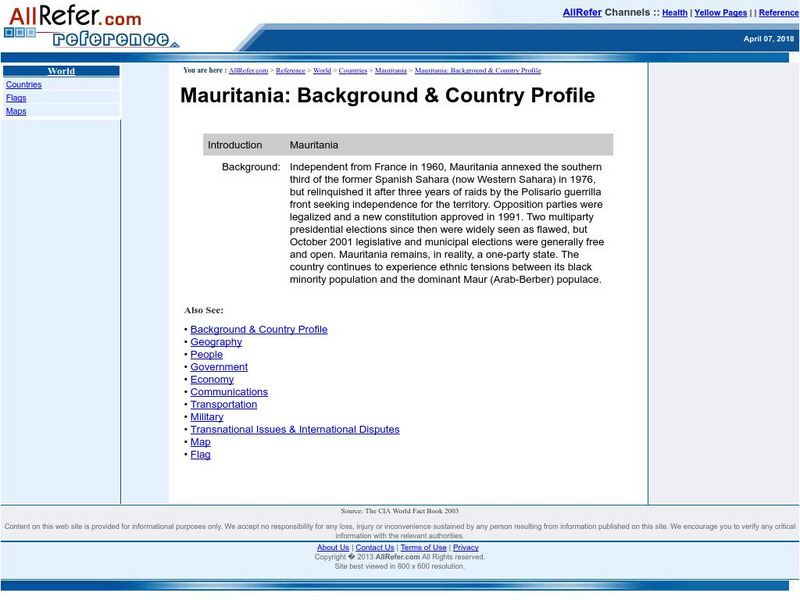View the Mauritania Flag page

pos(200,454)
